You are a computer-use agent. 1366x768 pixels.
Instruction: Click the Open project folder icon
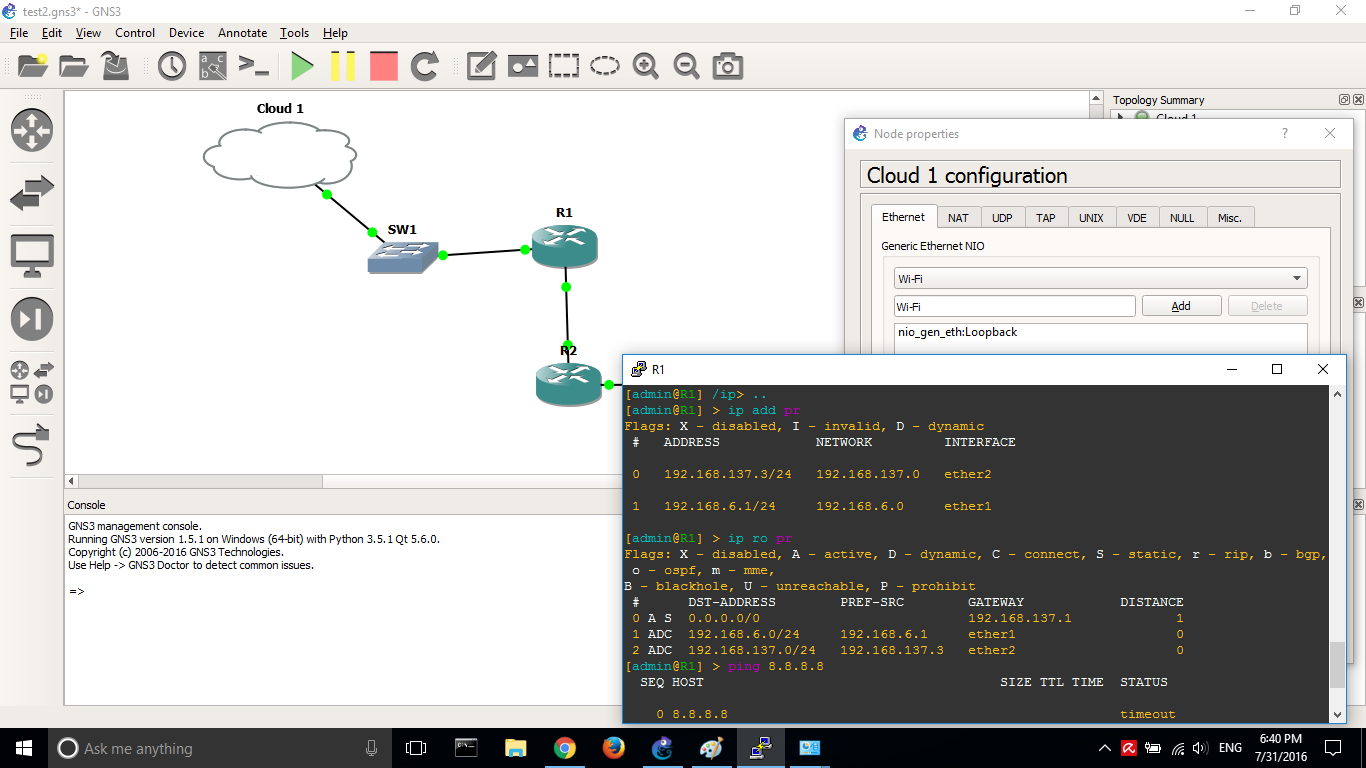point(74,66)
